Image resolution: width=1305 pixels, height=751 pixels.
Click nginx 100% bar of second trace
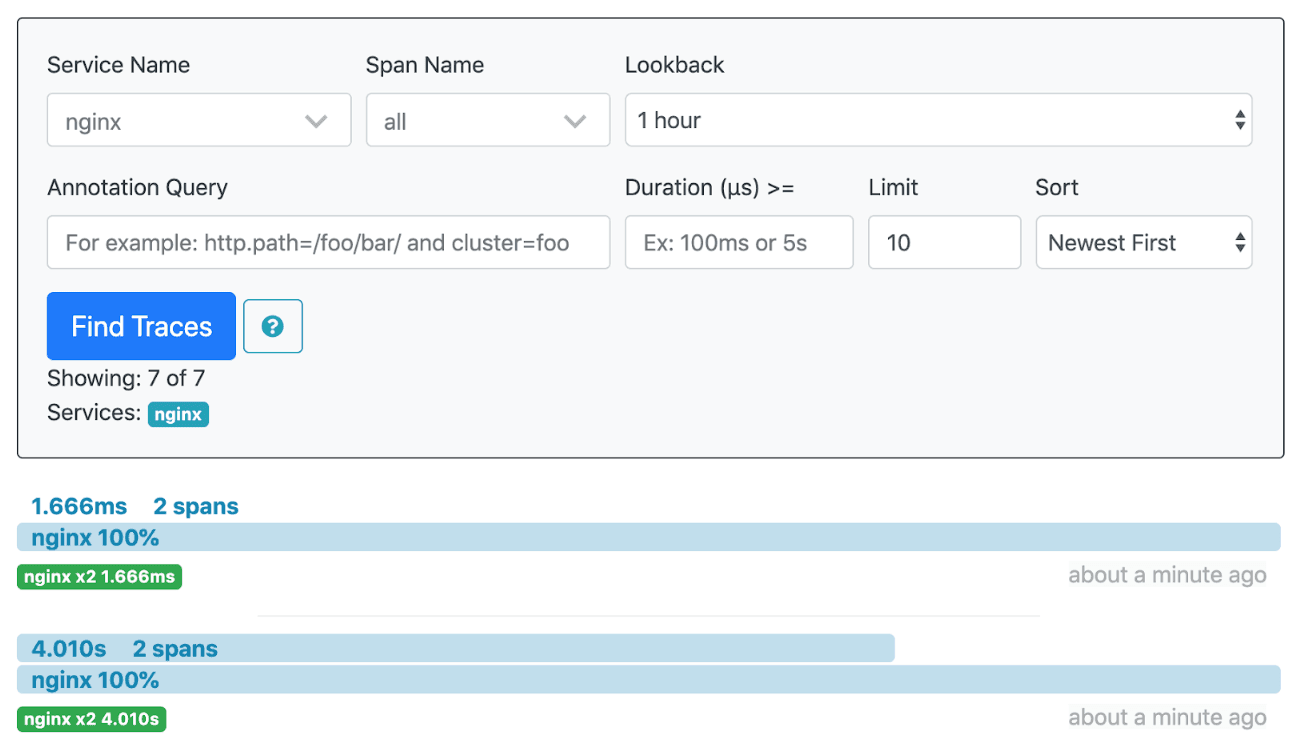[x=648, y=680]
